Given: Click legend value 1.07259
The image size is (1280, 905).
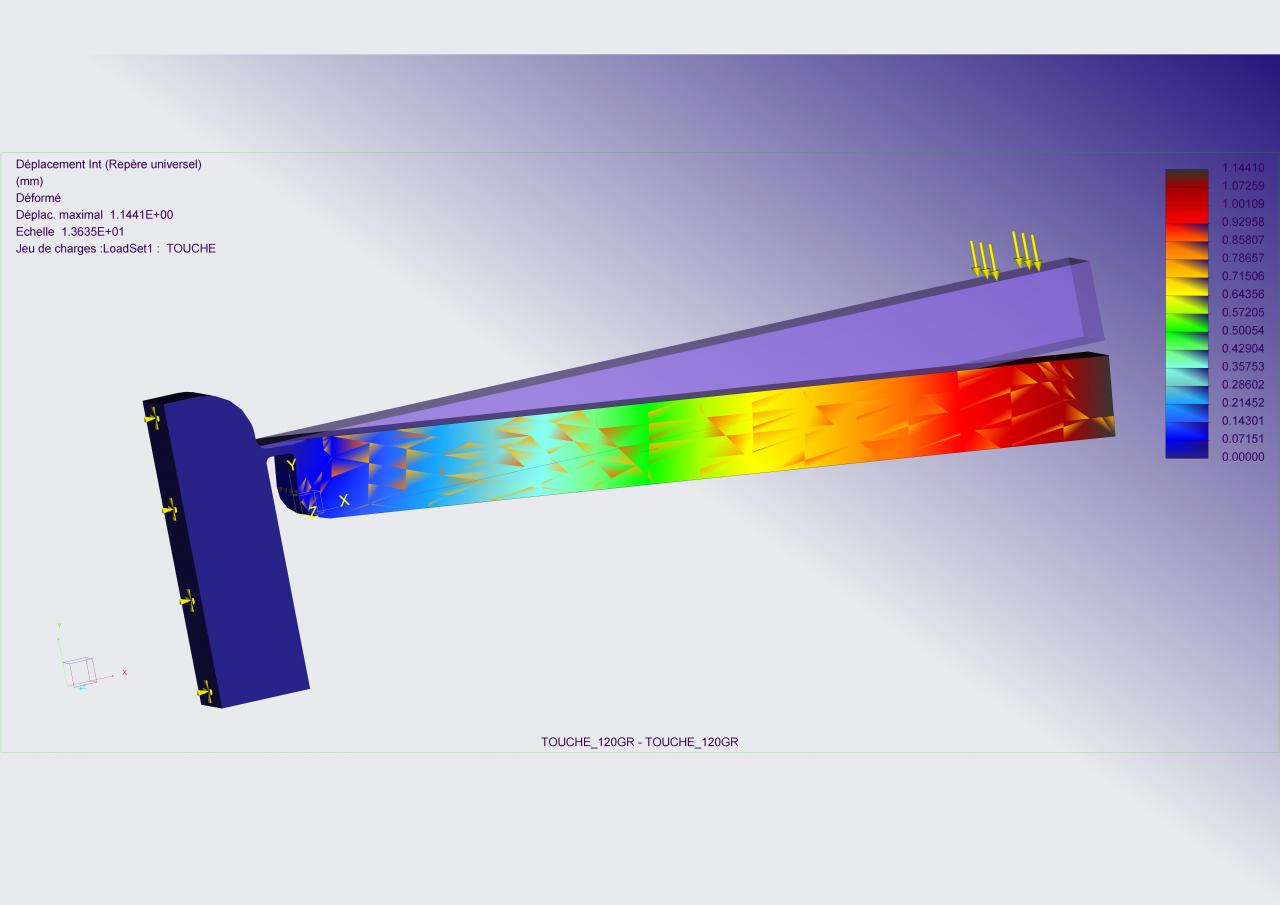Looking at the screenshot, I should click(x=1243, y=186).
